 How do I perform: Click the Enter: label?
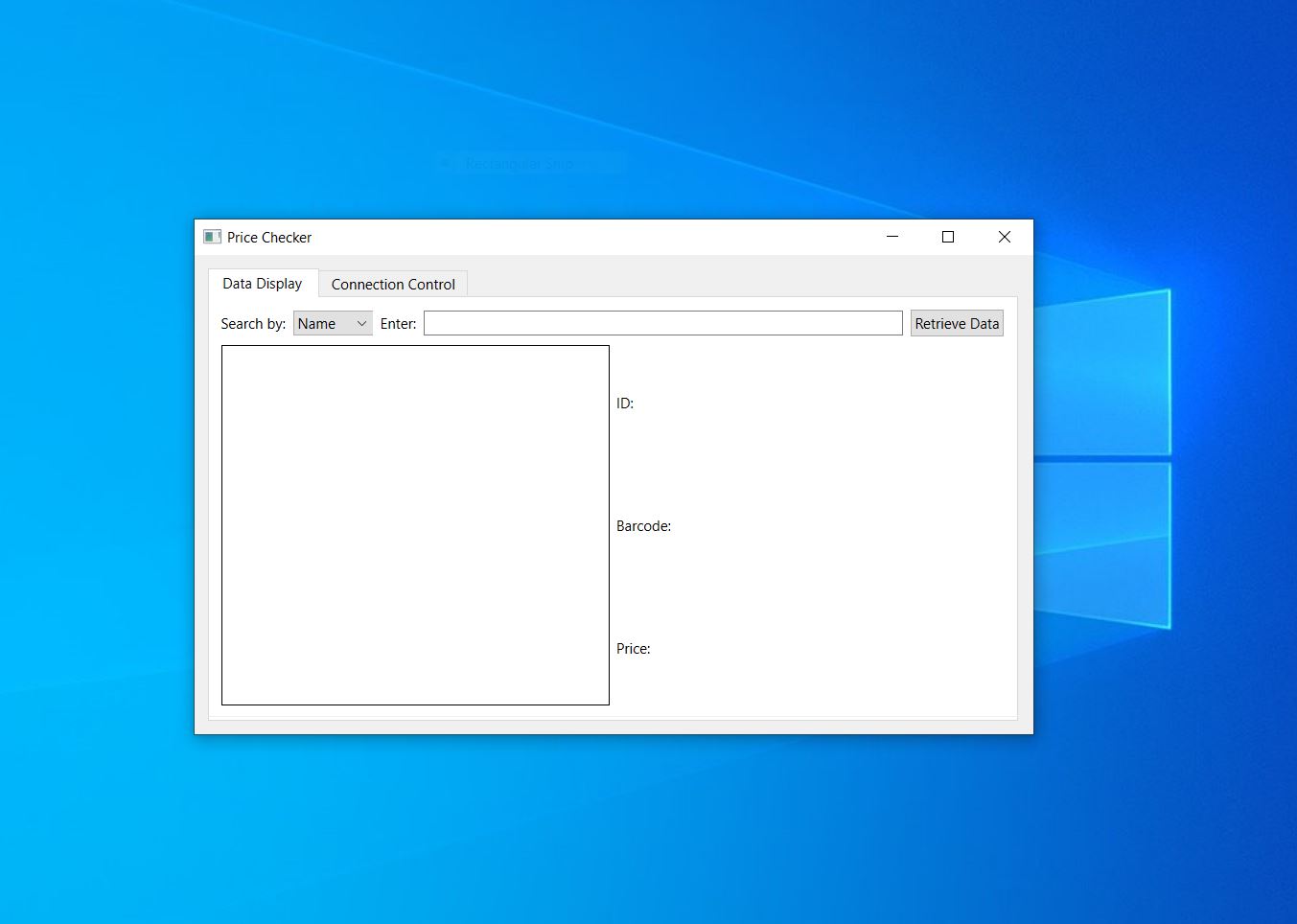coord(398,324)
